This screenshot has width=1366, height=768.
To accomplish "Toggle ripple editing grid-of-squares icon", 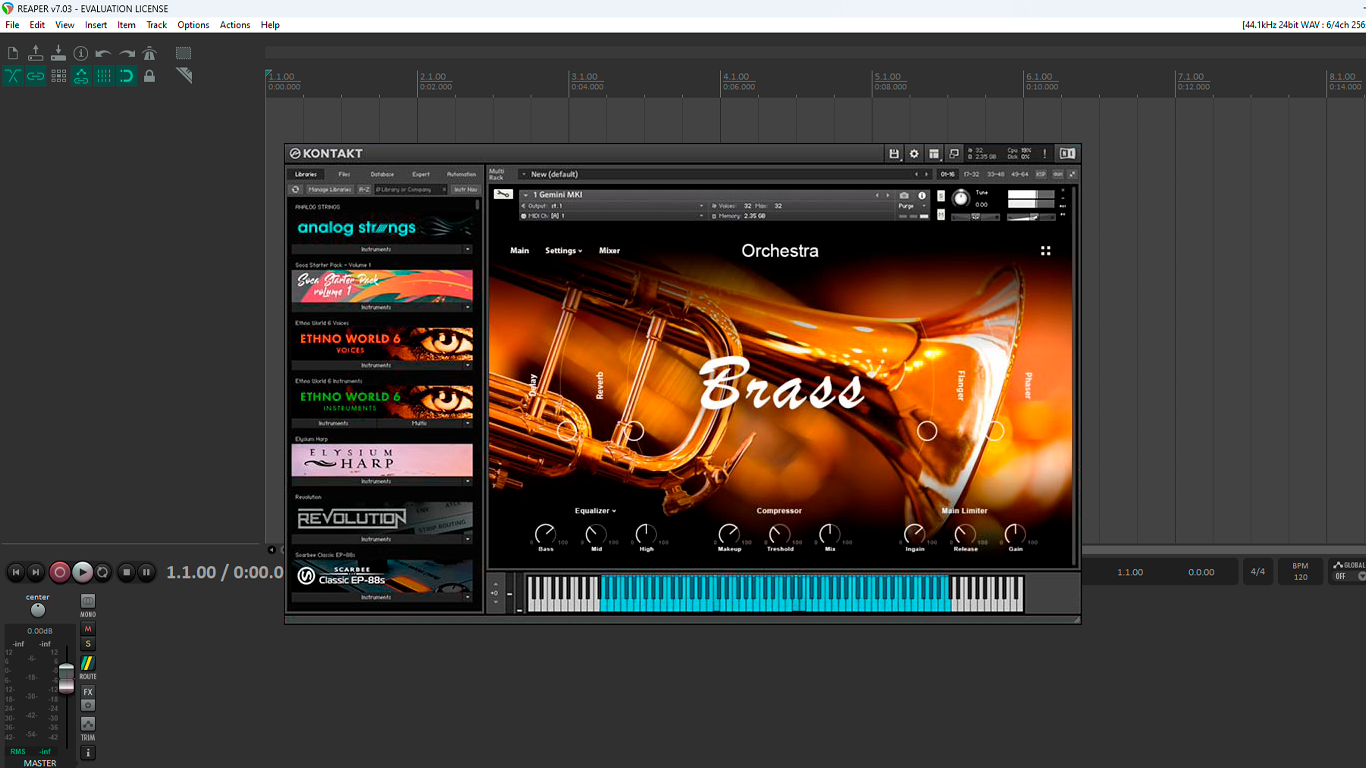I will pyautogui.click(x=58, y=76).
